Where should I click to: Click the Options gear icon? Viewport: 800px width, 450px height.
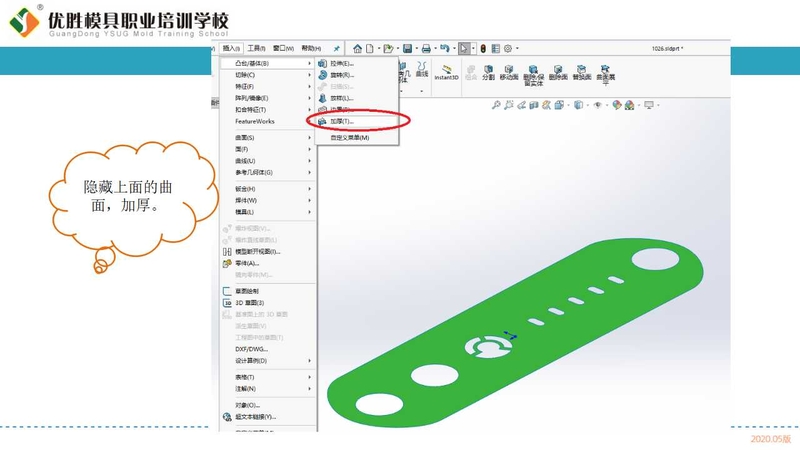click(508, 48)
